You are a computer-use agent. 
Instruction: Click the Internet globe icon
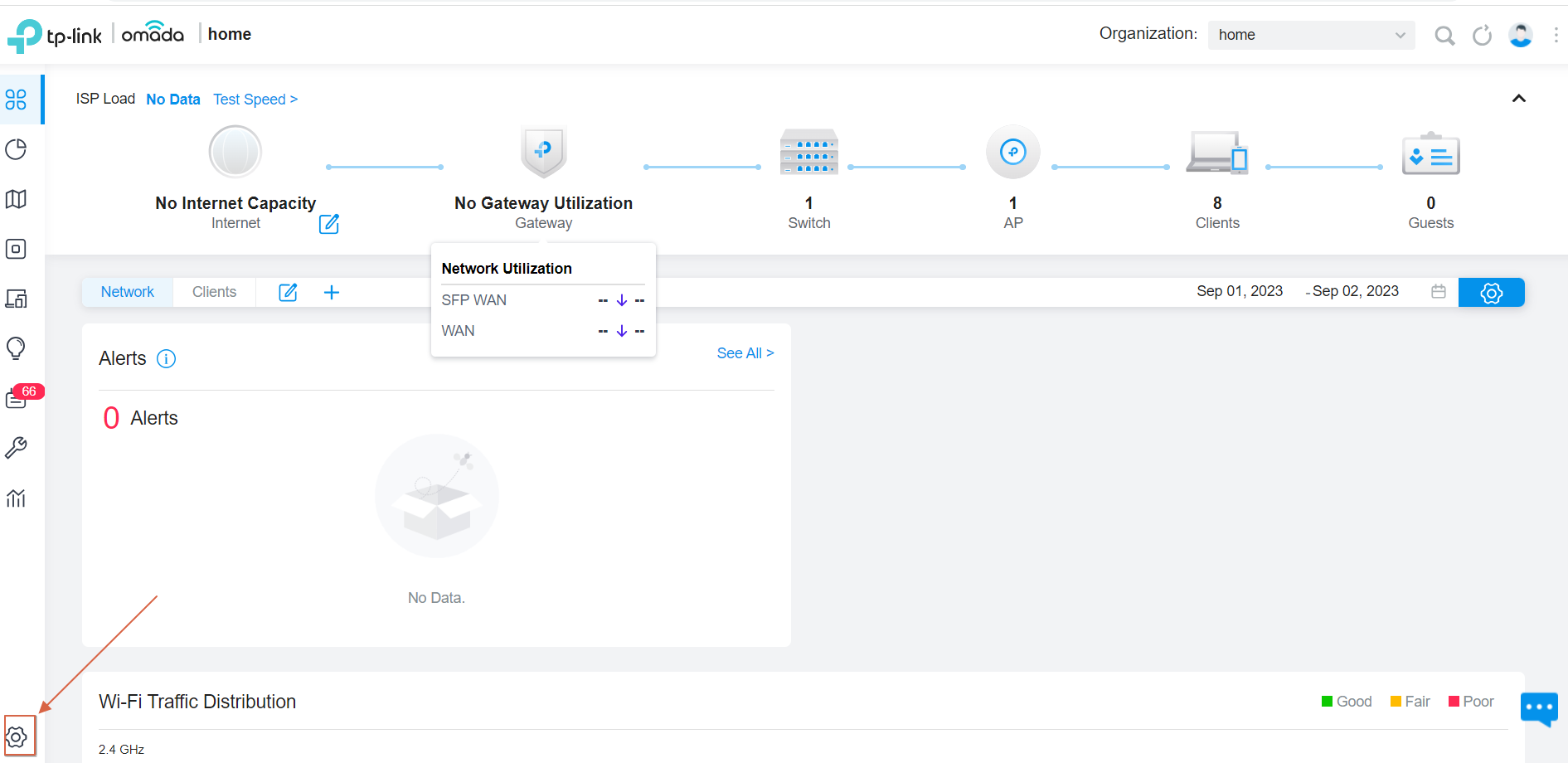click(235, 152)
